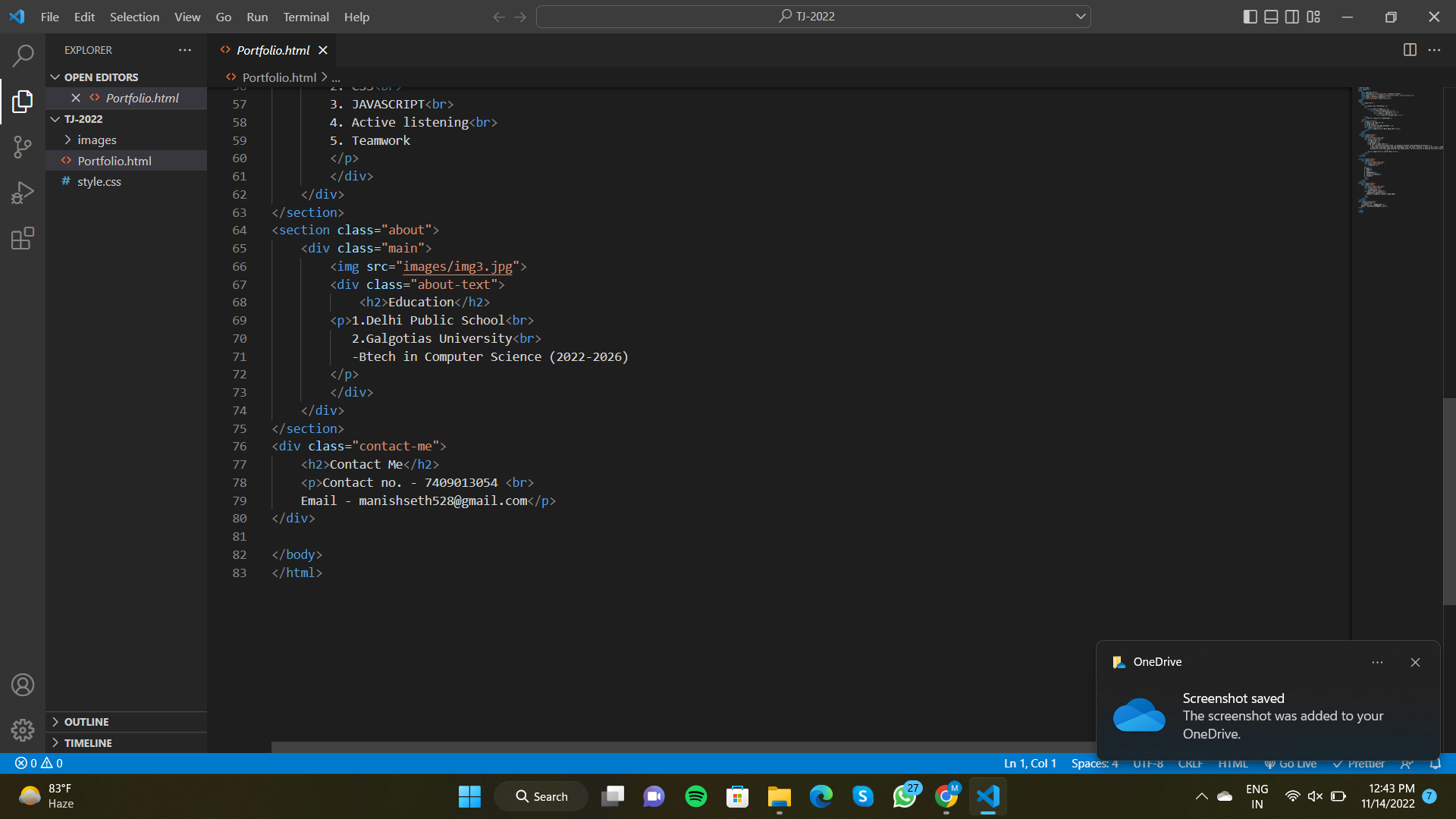Click Prettier in the status bar

point(1361,763)
